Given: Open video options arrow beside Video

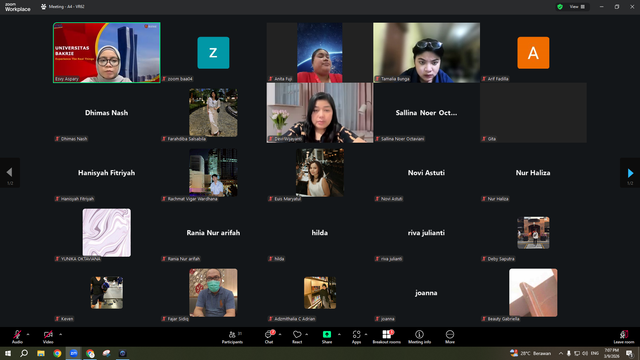Looking at the screenshot, I should tap(60, 334).
